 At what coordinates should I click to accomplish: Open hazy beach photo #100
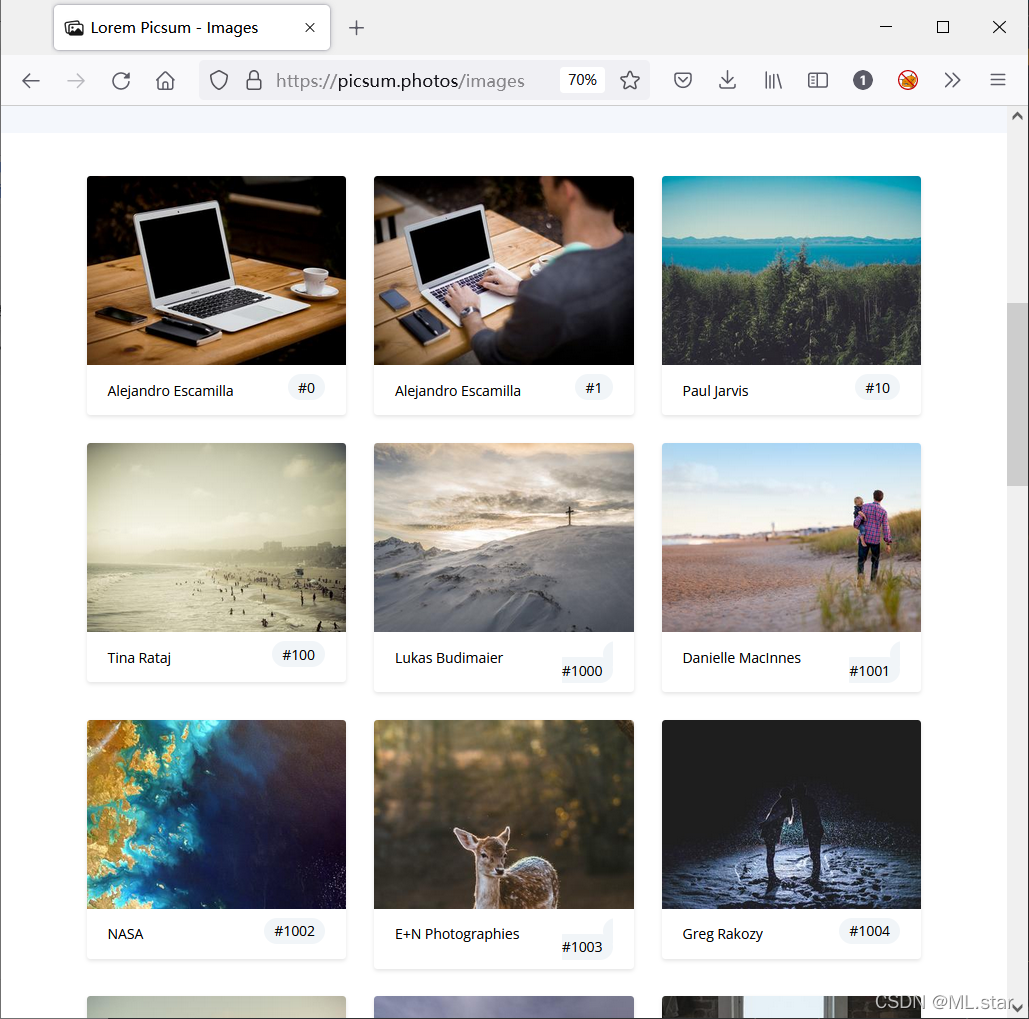coord(217,537)
